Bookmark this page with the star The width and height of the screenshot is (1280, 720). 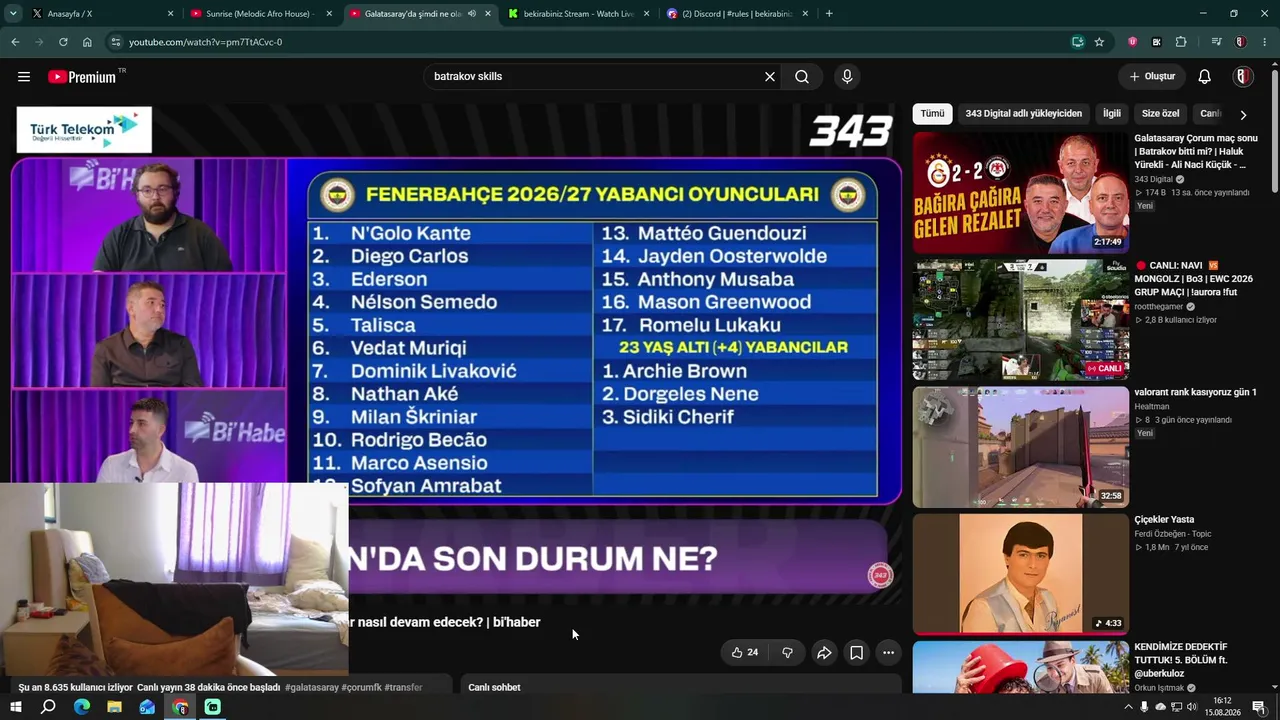click(x=1099, y=42)
